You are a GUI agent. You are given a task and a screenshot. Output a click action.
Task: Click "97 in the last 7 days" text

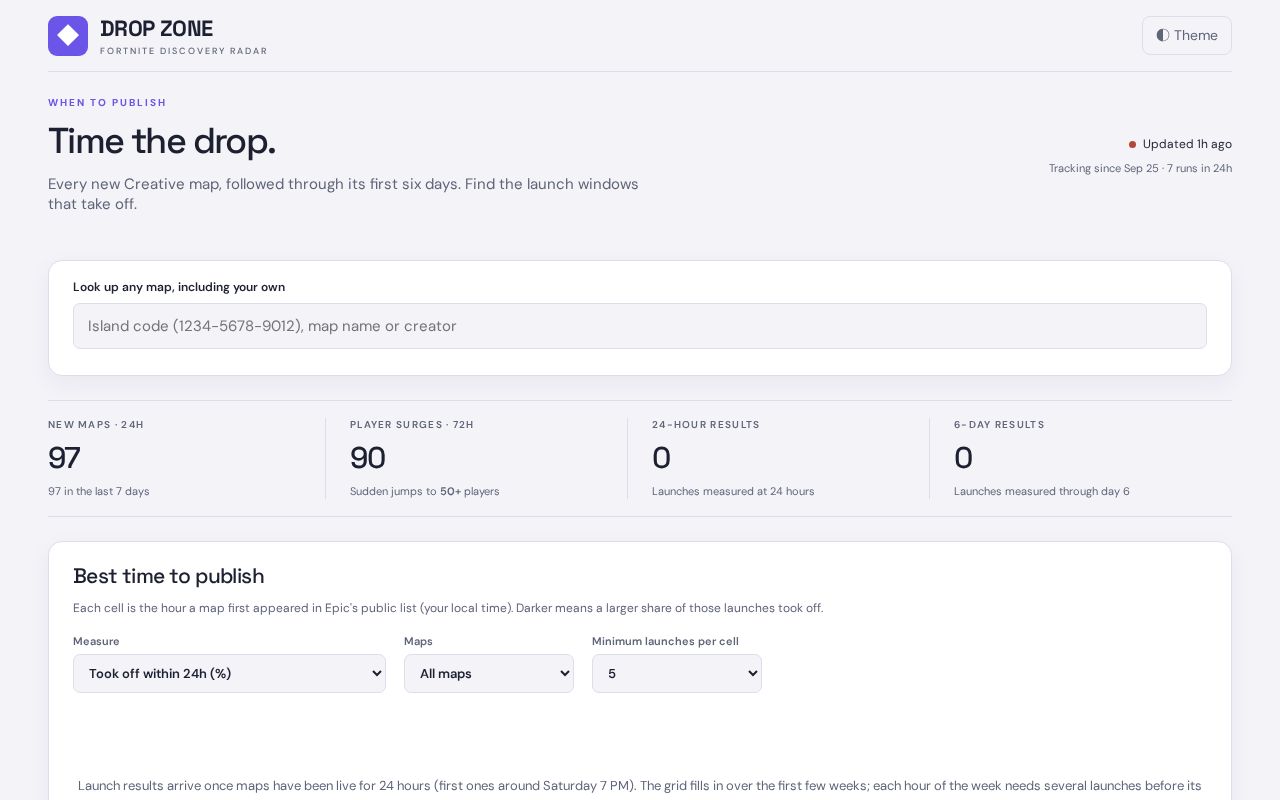[99, 491]
